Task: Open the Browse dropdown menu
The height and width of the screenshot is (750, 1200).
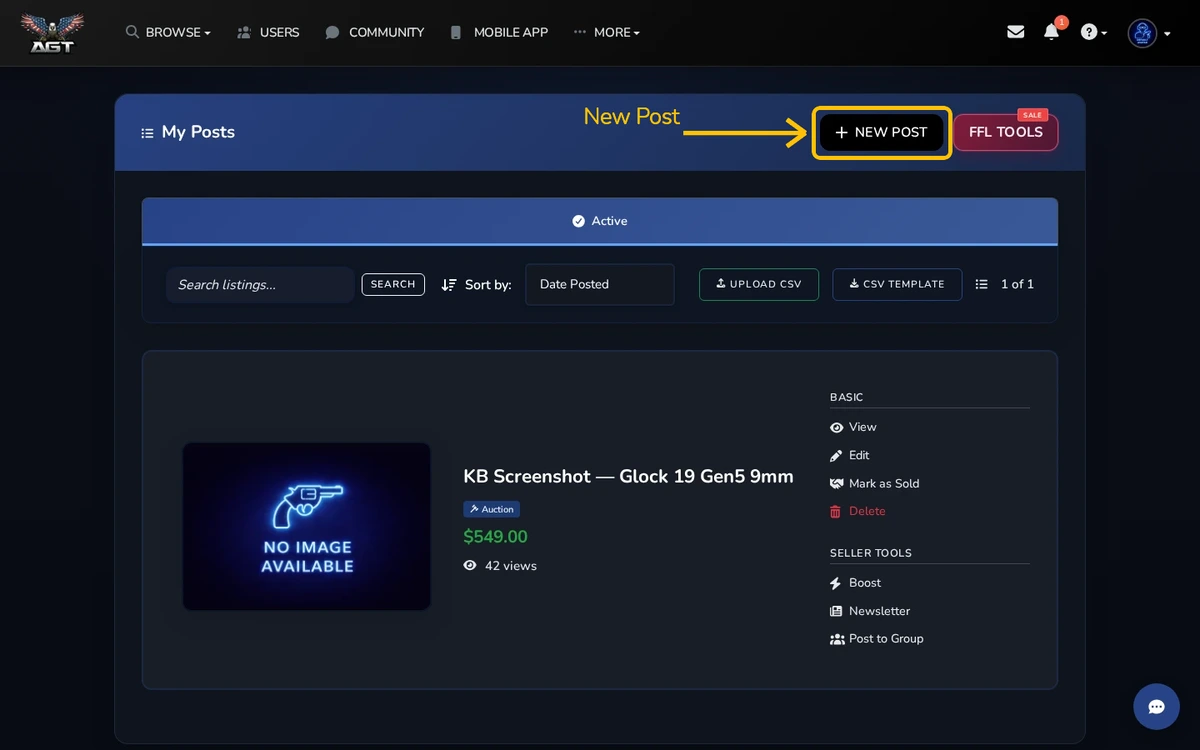Action: pos(168,32)
